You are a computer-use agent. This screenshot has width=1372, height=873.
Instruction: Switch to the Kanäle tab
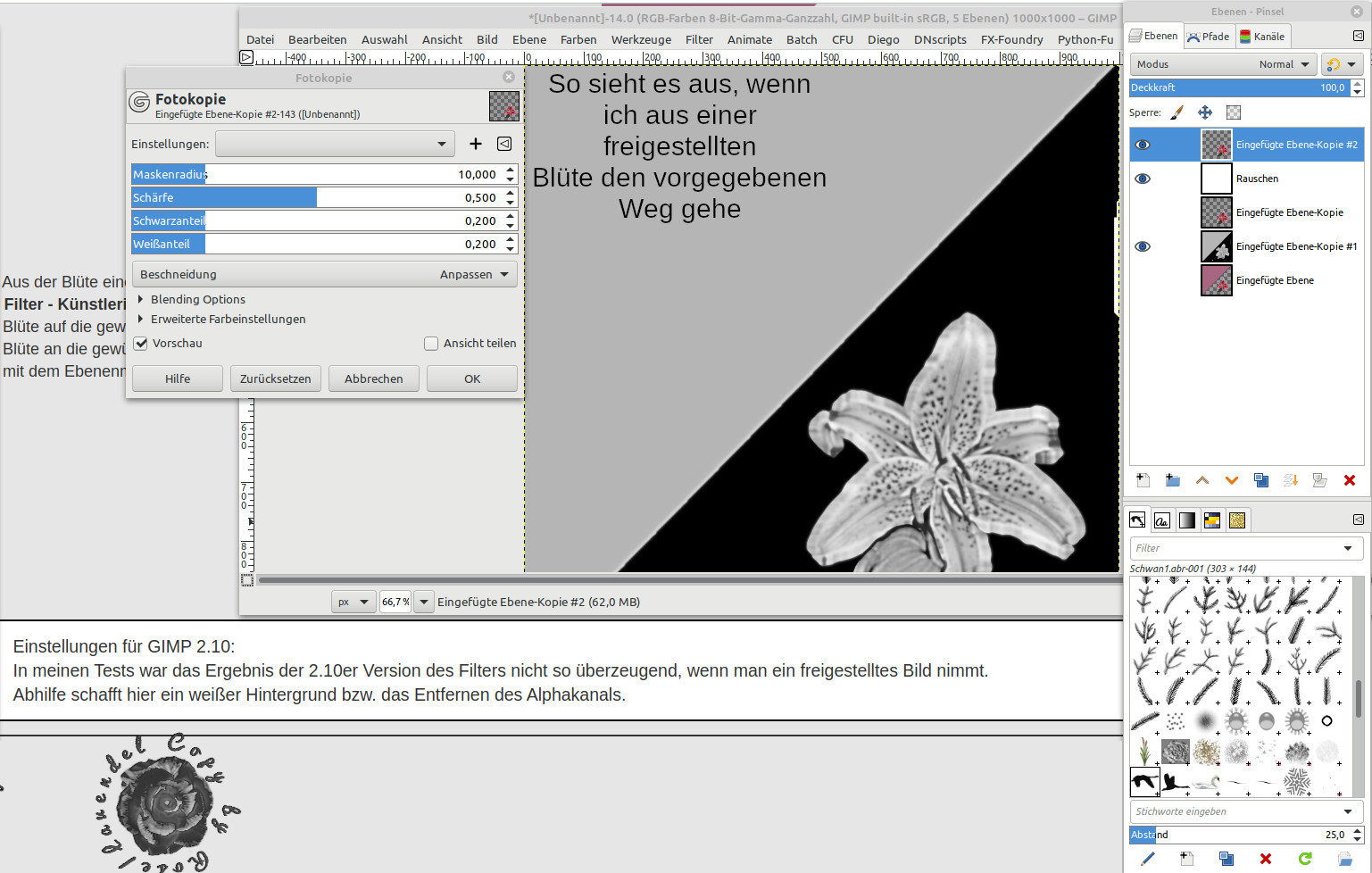click(x=1263, y=37)
